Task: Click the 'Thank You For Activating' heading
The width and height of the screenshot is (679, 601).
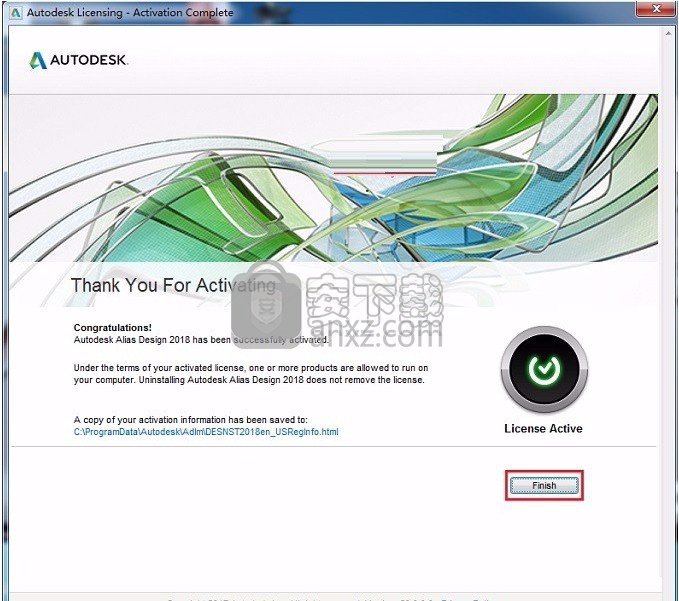Action: coord(173,285)
